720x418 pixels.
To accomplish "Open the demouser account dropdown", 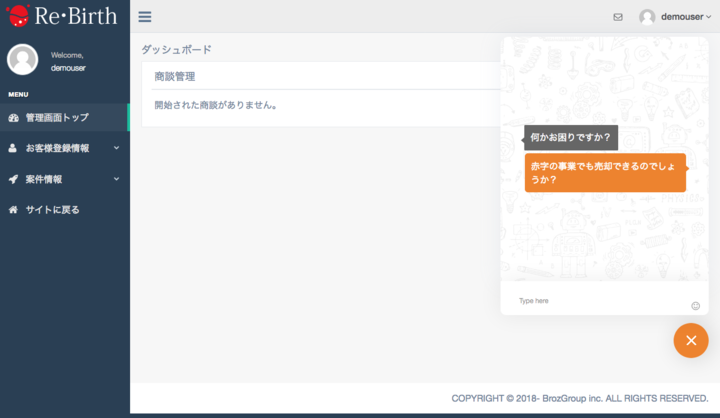I will 686,17.
